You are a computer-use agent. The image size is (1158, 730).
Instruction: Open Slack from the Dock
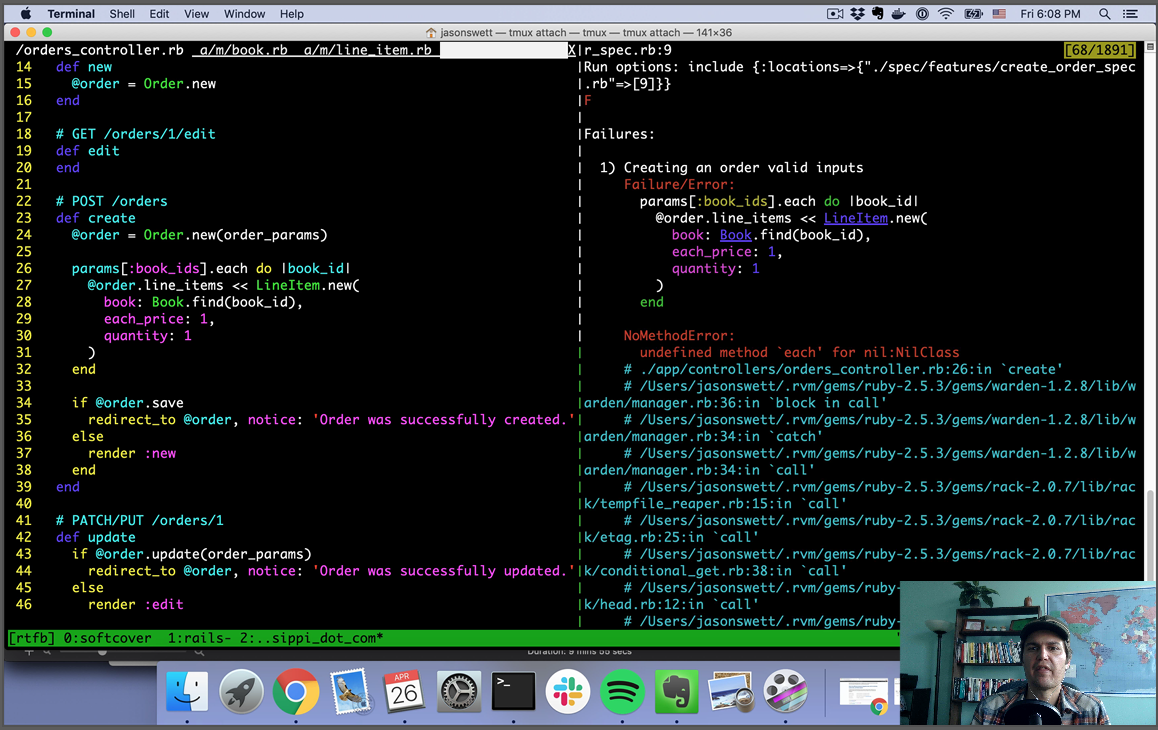(567, 692)
